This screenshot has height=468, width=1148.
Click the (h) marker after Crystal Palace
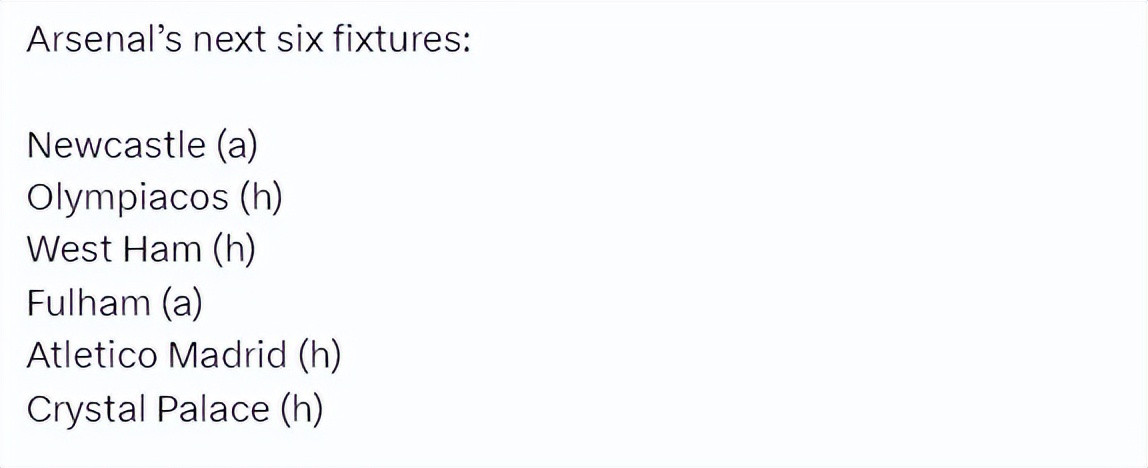tap(301, 408)
